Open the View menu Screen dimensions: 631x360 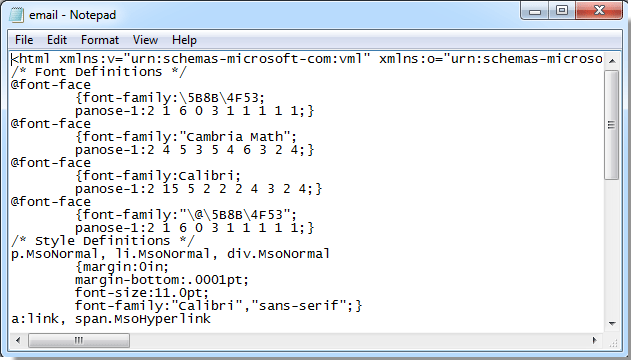point(145,40)
